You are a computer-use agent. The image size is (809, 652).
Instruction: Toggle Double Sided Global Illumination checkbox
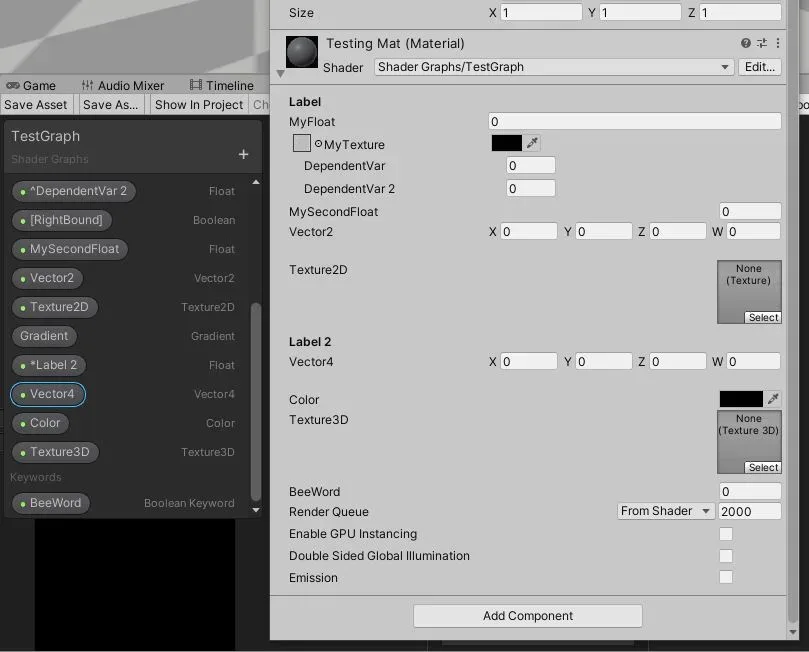coord(726,556)
